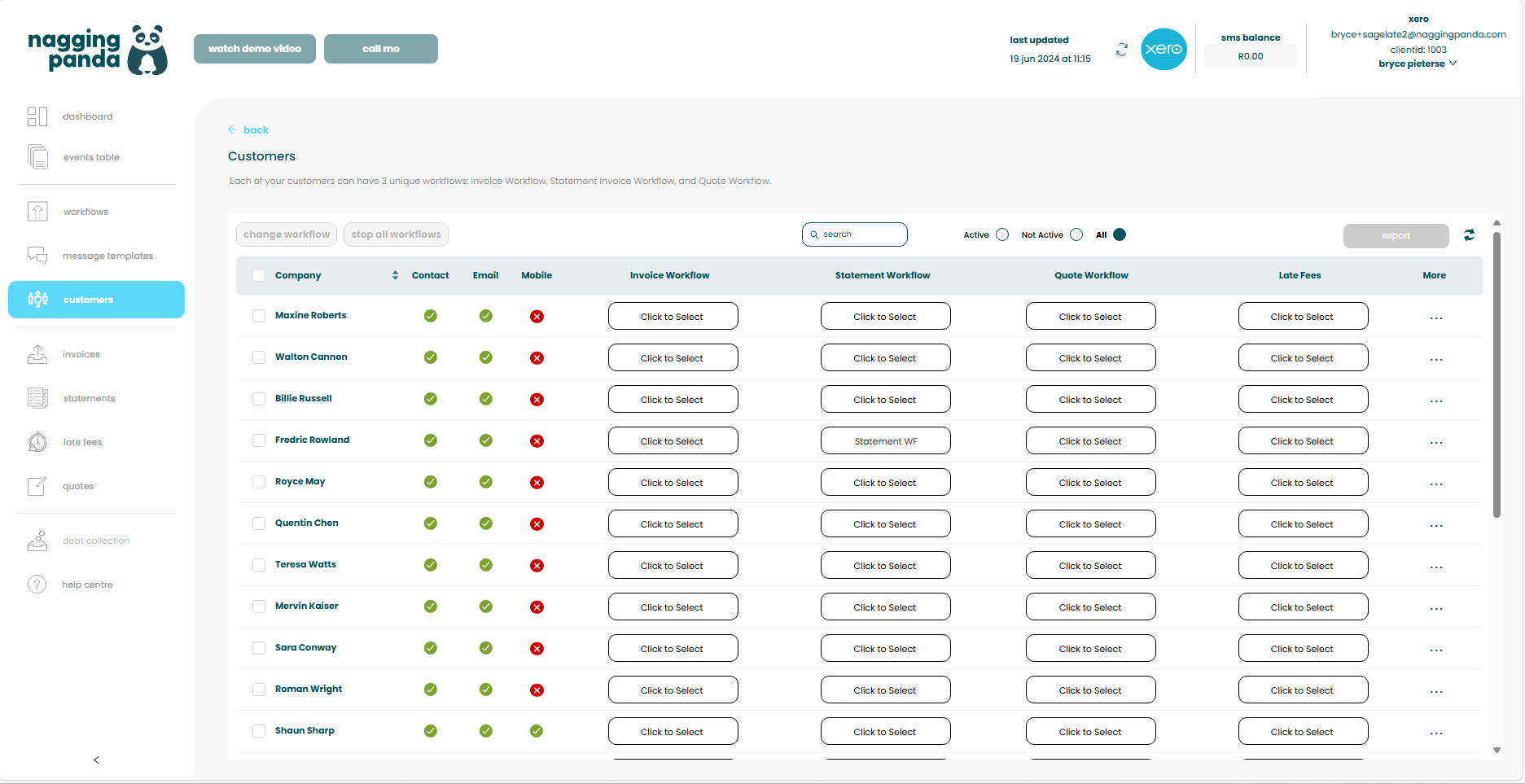1525x784 pixels.
Task: Open the message templates icon
Action: click(x=37, y=256)
